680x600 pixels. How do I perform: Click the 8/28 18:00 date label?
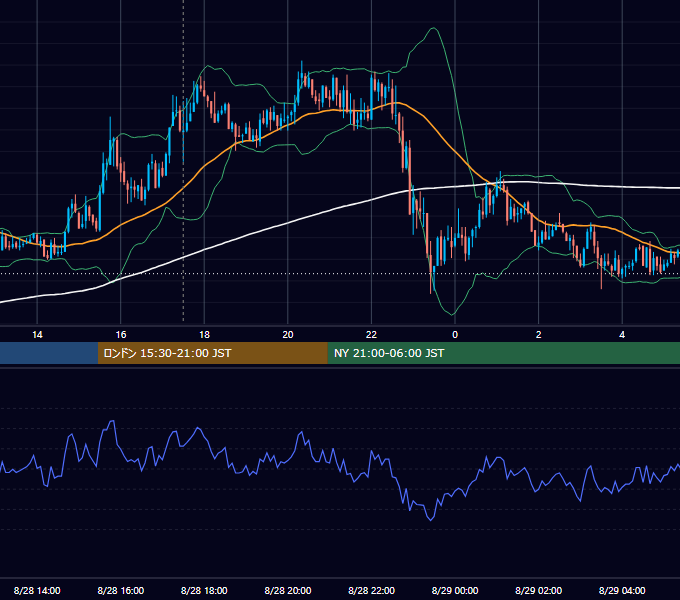[x=204, y=590]
